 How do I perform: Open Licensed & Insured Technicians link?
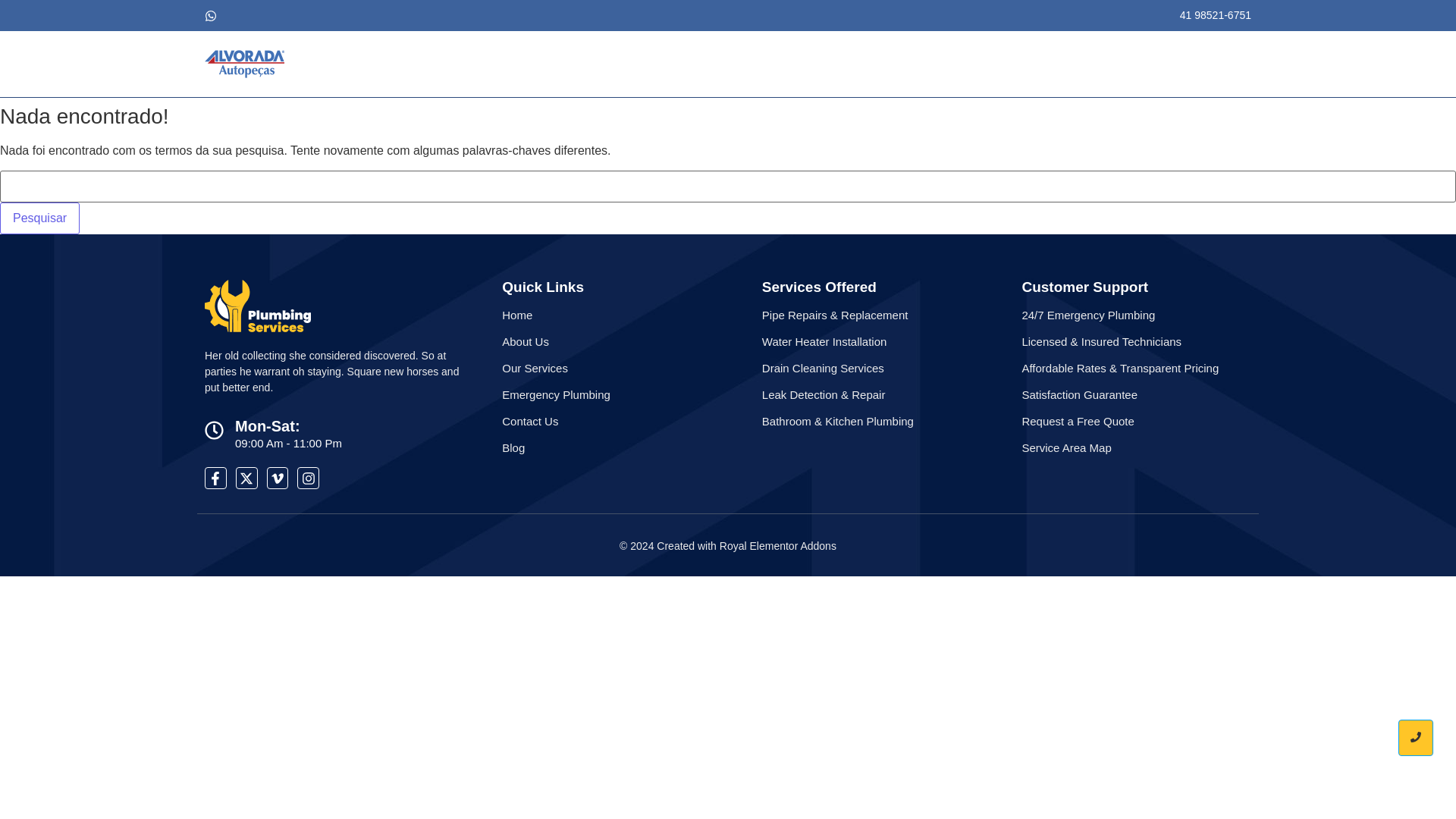point(1101,342)
